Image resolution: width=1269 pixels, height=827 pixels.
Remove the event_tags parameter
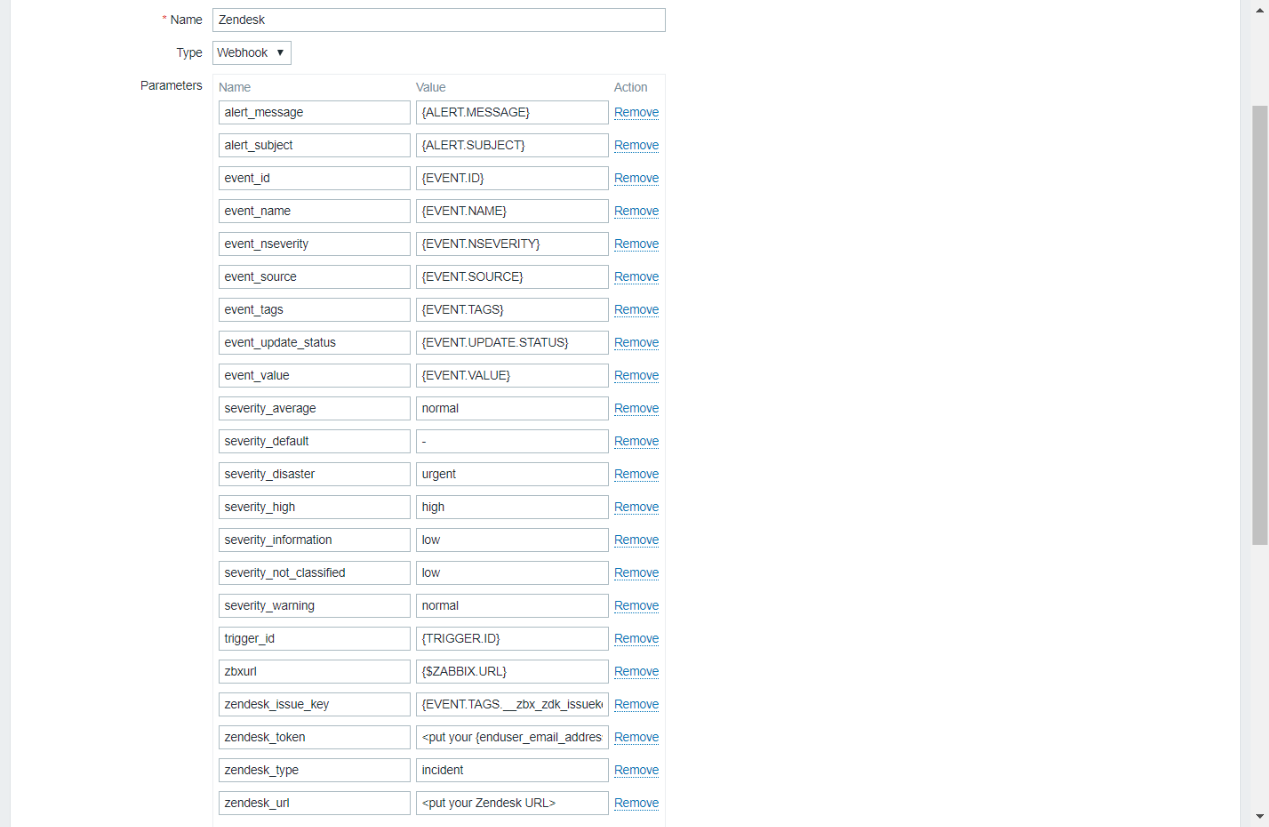[x=636, y=310]
